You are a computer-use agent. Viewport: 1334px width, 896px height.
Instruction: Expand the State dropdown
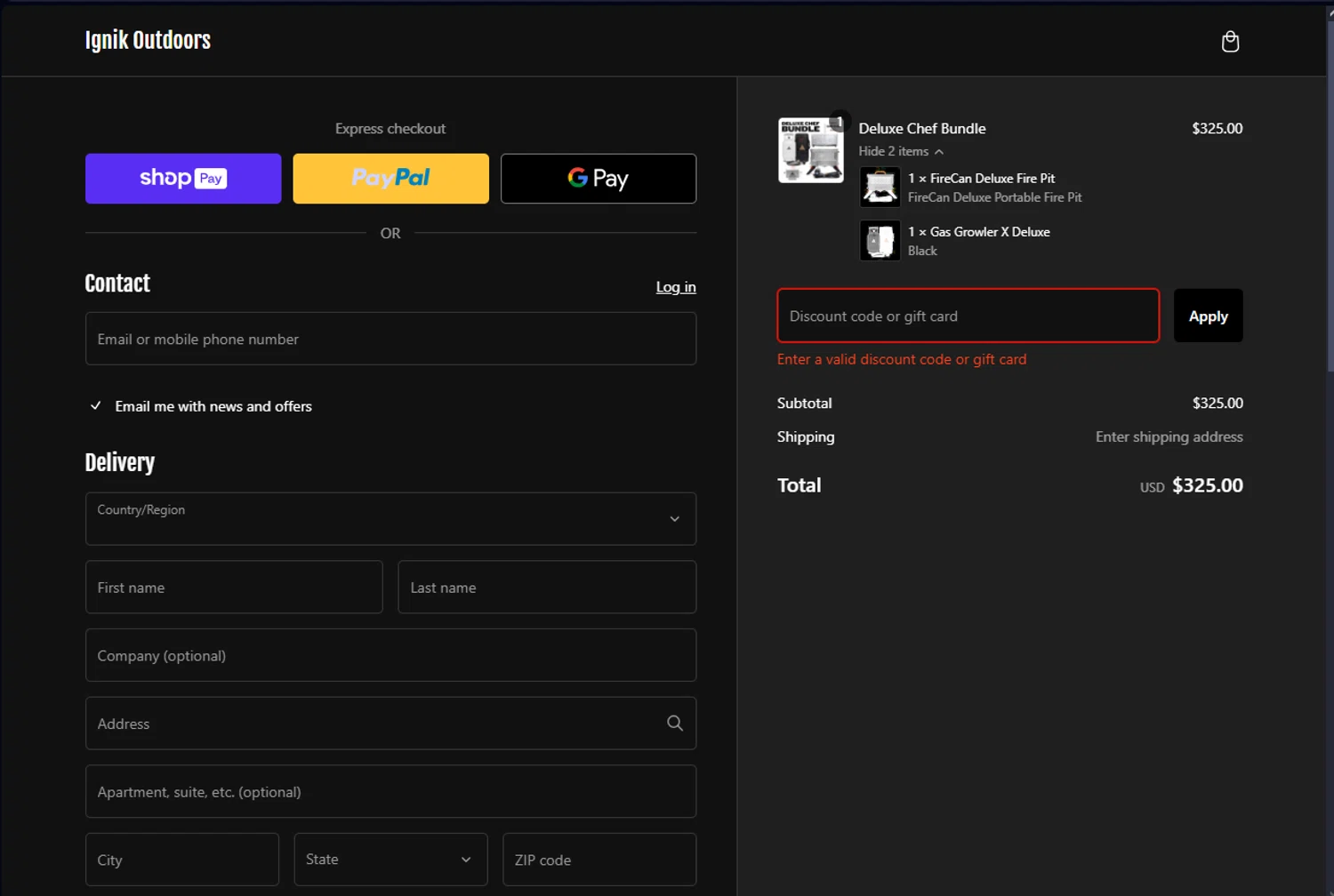pyautogui.click(x=390, y=860)
